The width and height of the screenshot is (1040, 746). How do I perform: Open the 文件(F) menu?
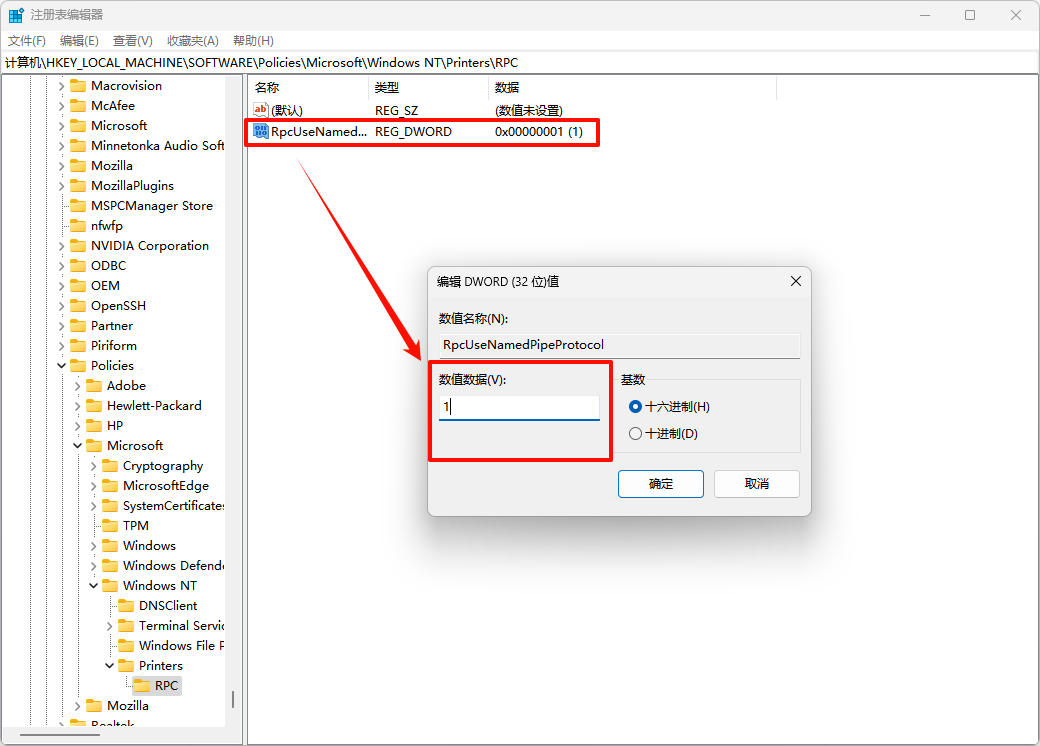click(27, 41)
